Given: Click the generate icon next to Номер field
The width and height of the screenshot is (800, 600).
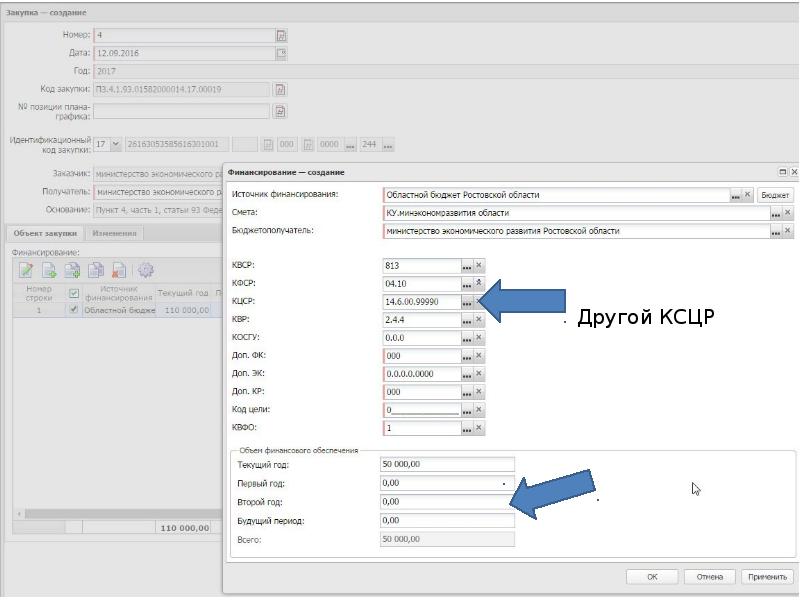Looking at the screenshot, I should 281,35.
